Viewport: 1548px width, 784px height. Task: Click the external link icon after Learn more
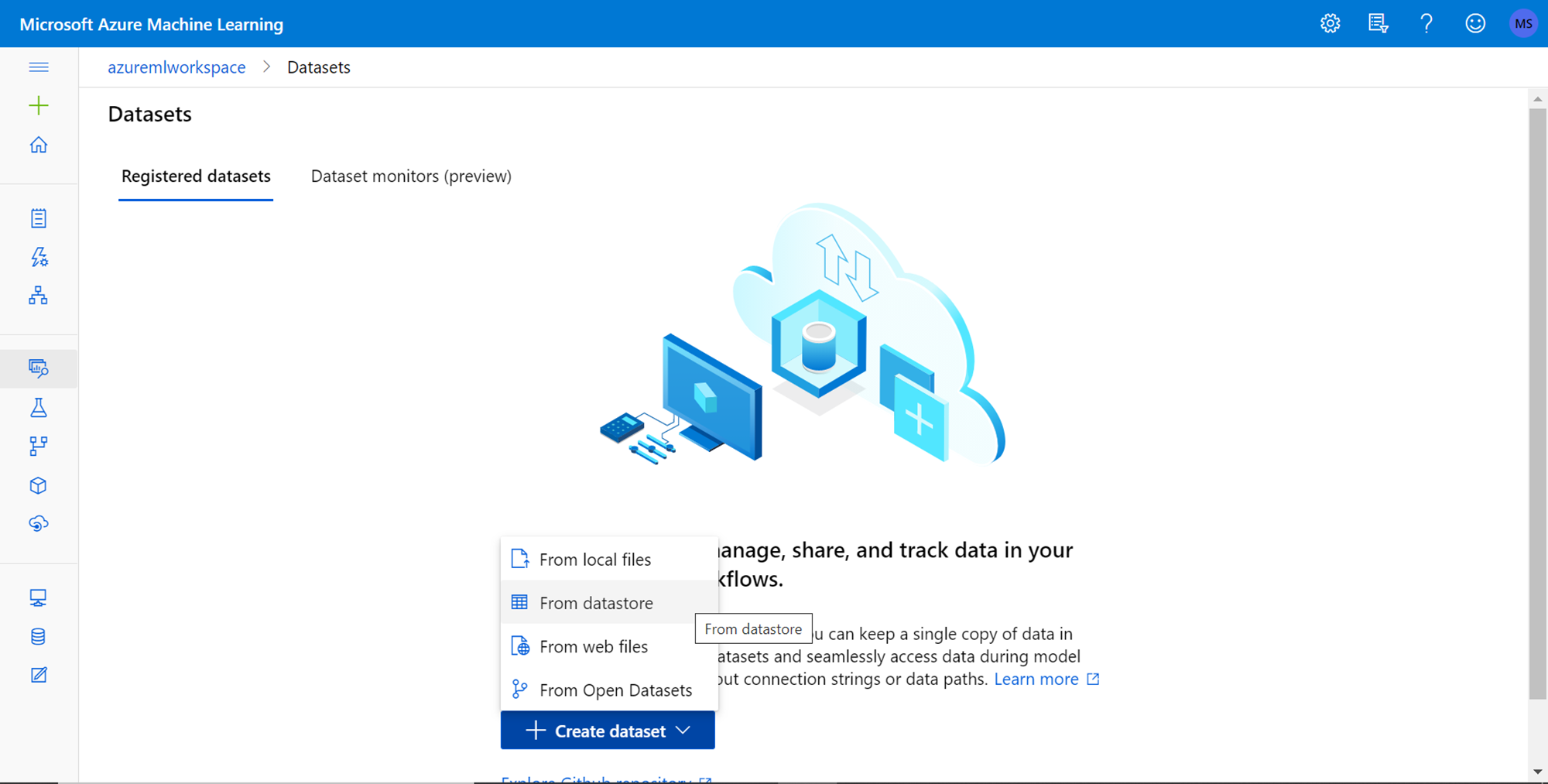(x=1093, y=679)
